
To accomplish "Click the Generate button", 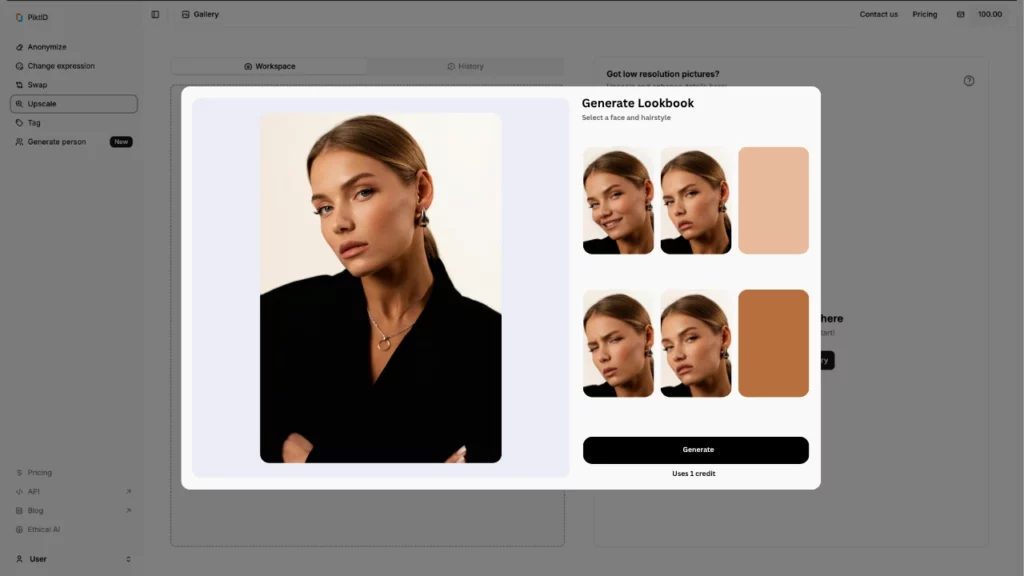I will pyautogui.click(x=696, y=449).
